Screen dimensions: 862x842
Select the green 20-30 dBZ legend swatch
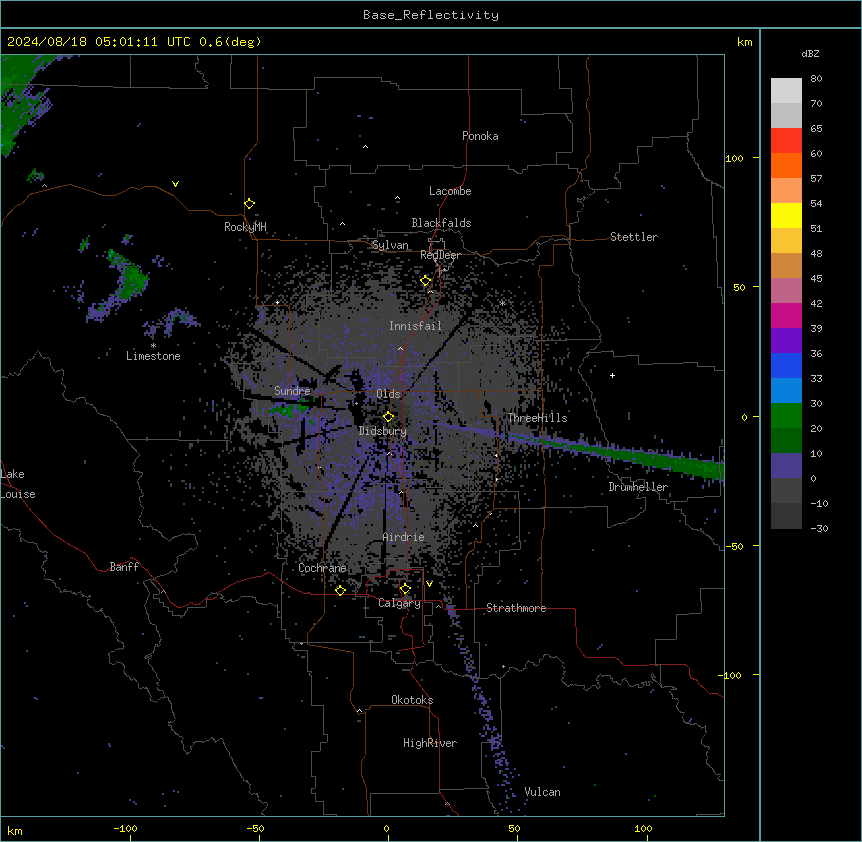(786, 416)
